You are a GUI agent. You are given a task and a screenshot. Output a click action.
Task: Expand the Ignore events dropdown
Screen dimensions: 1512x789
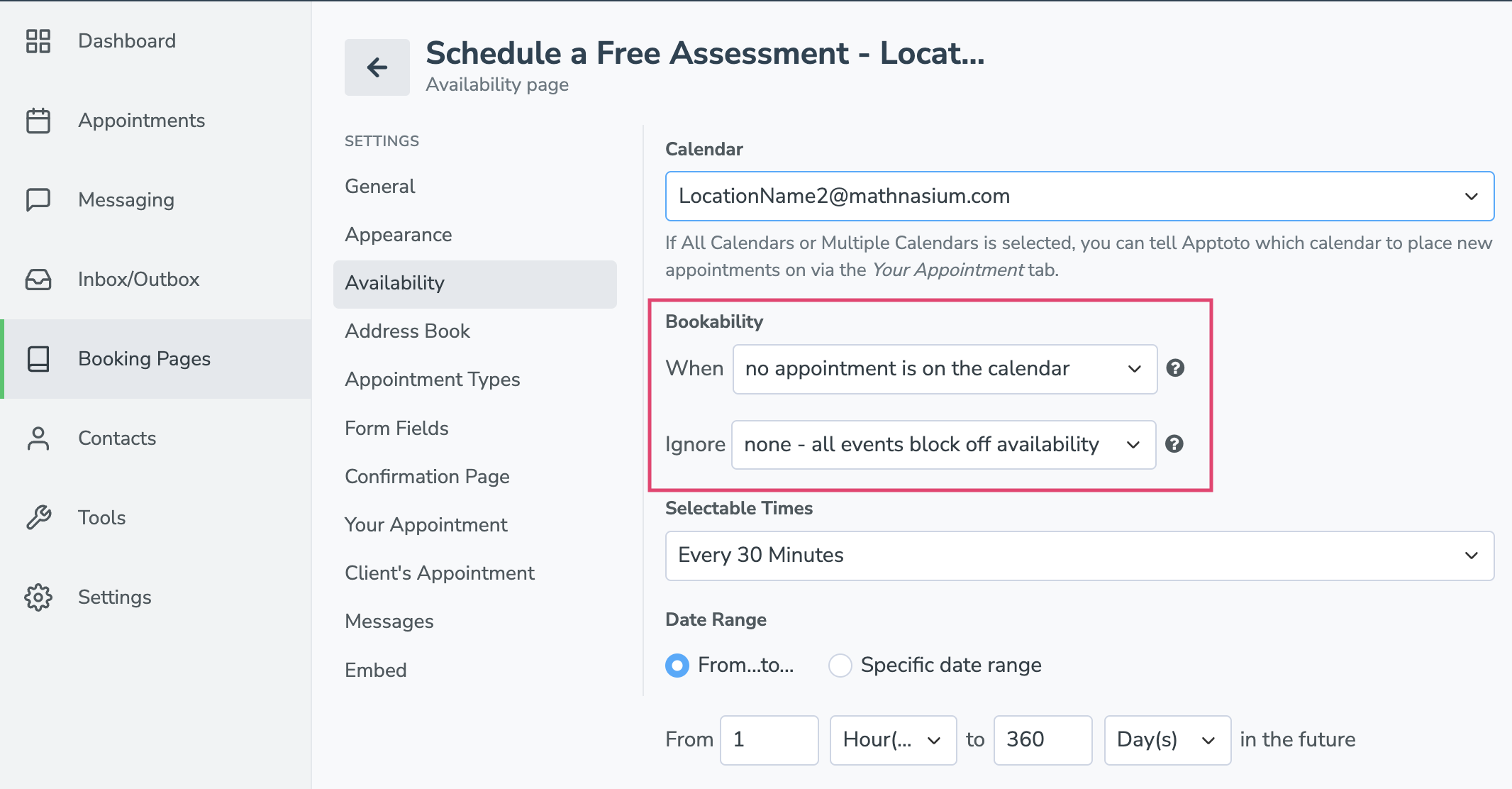coord(943,445)
